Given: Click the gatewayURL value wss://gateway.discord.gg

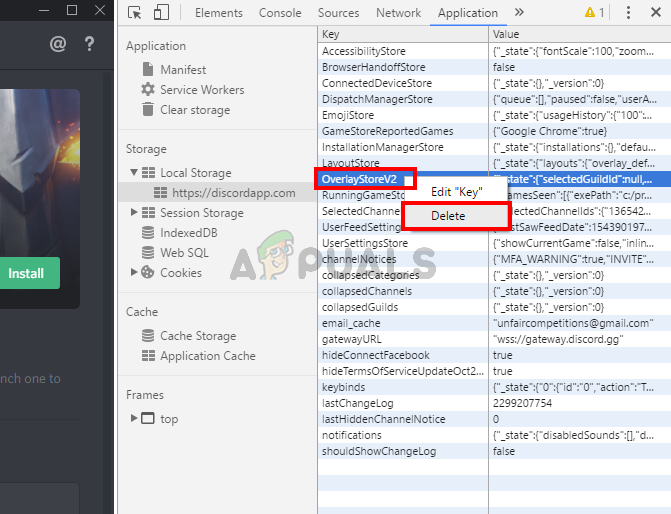Looking at the screenshot, I should [558, 339].
